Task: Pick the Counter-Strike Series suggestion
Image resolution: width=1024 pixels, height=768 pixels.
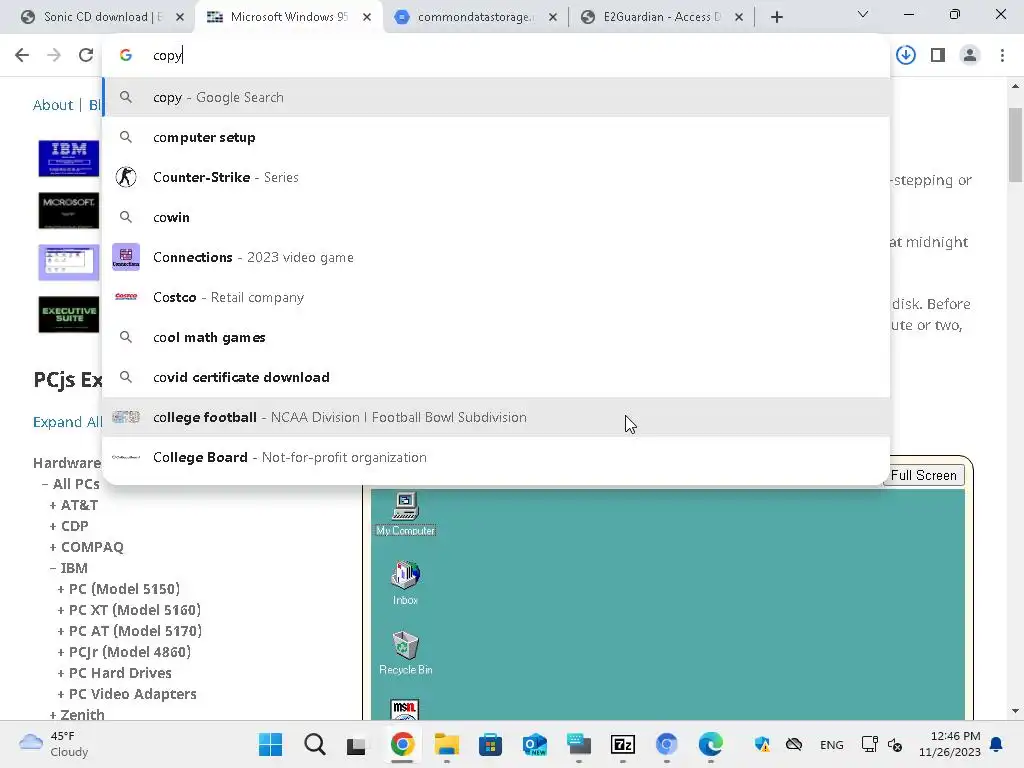Action: (x=496, y=177)
